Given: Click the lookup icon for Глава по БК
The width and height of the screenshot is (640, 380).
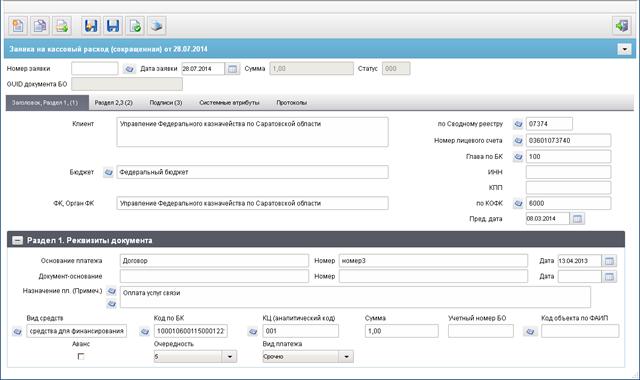Looking at the screenshot, I should 518,157.
